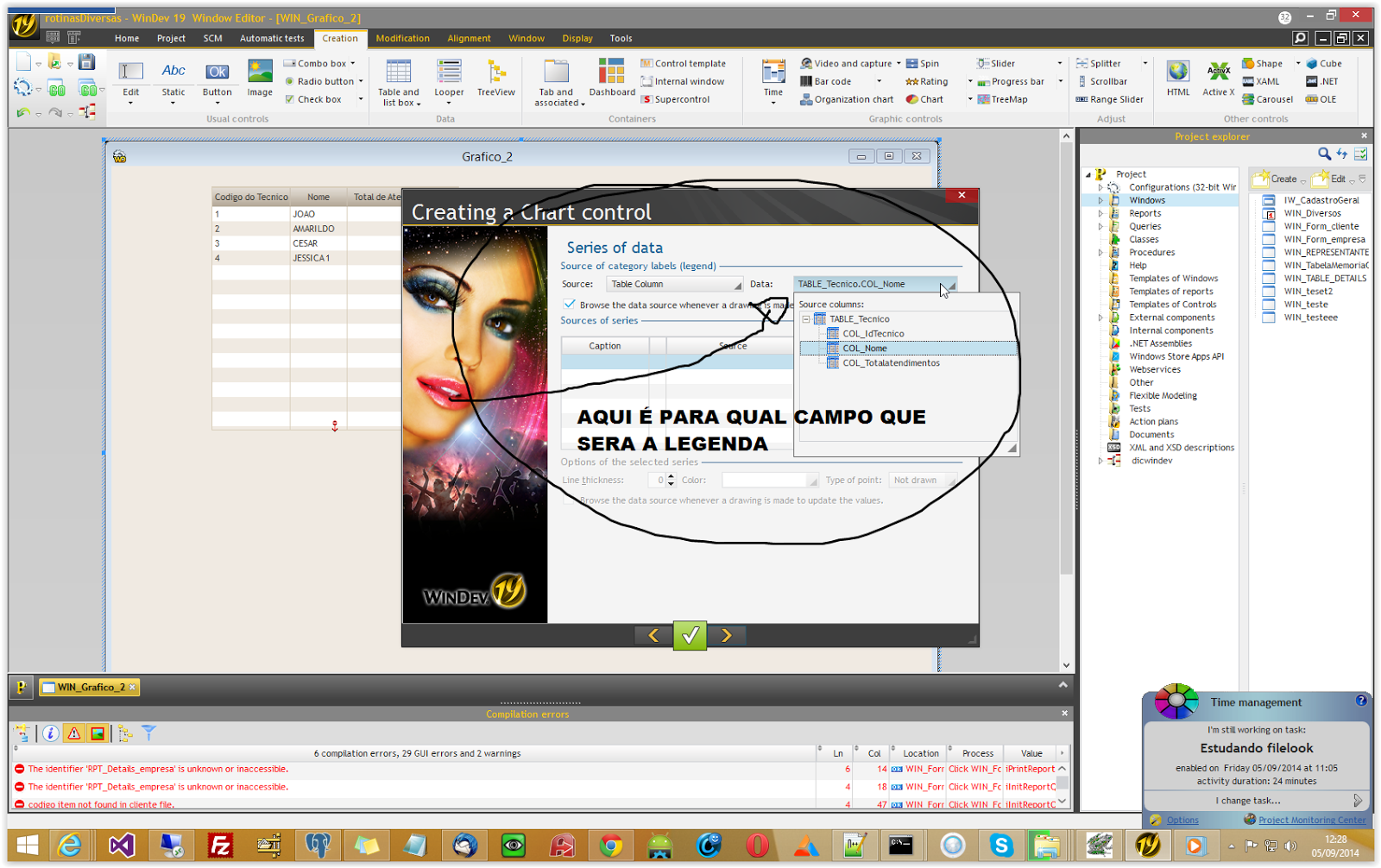Insert a TreeMap control
The width and height of the screenshot is (1381, 868).
coord(1003,99)
